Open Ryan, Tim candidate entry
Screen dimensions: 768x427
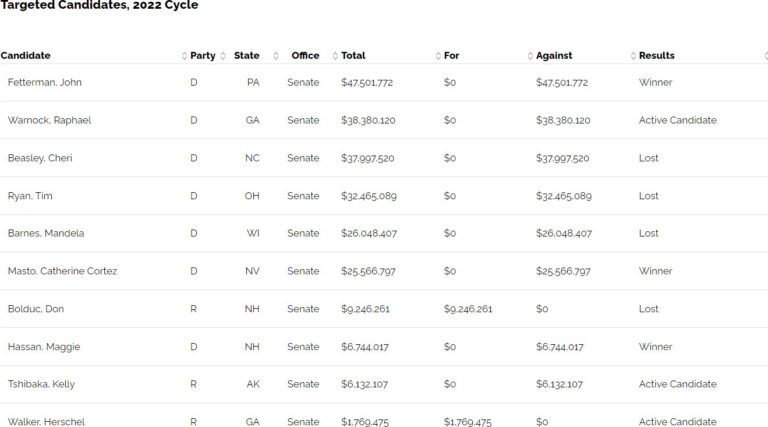pos(30,195)
